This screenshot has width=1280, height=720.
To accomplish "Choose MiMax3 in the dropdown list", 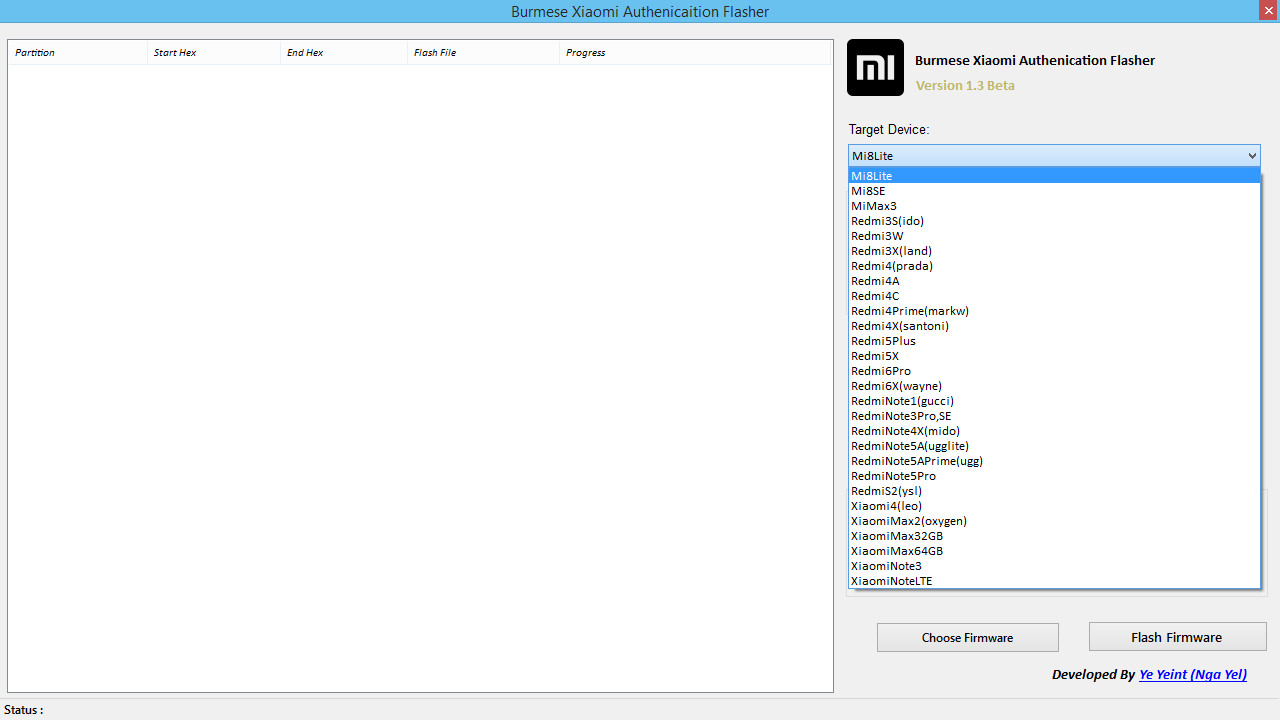I will coord(1054,206).
